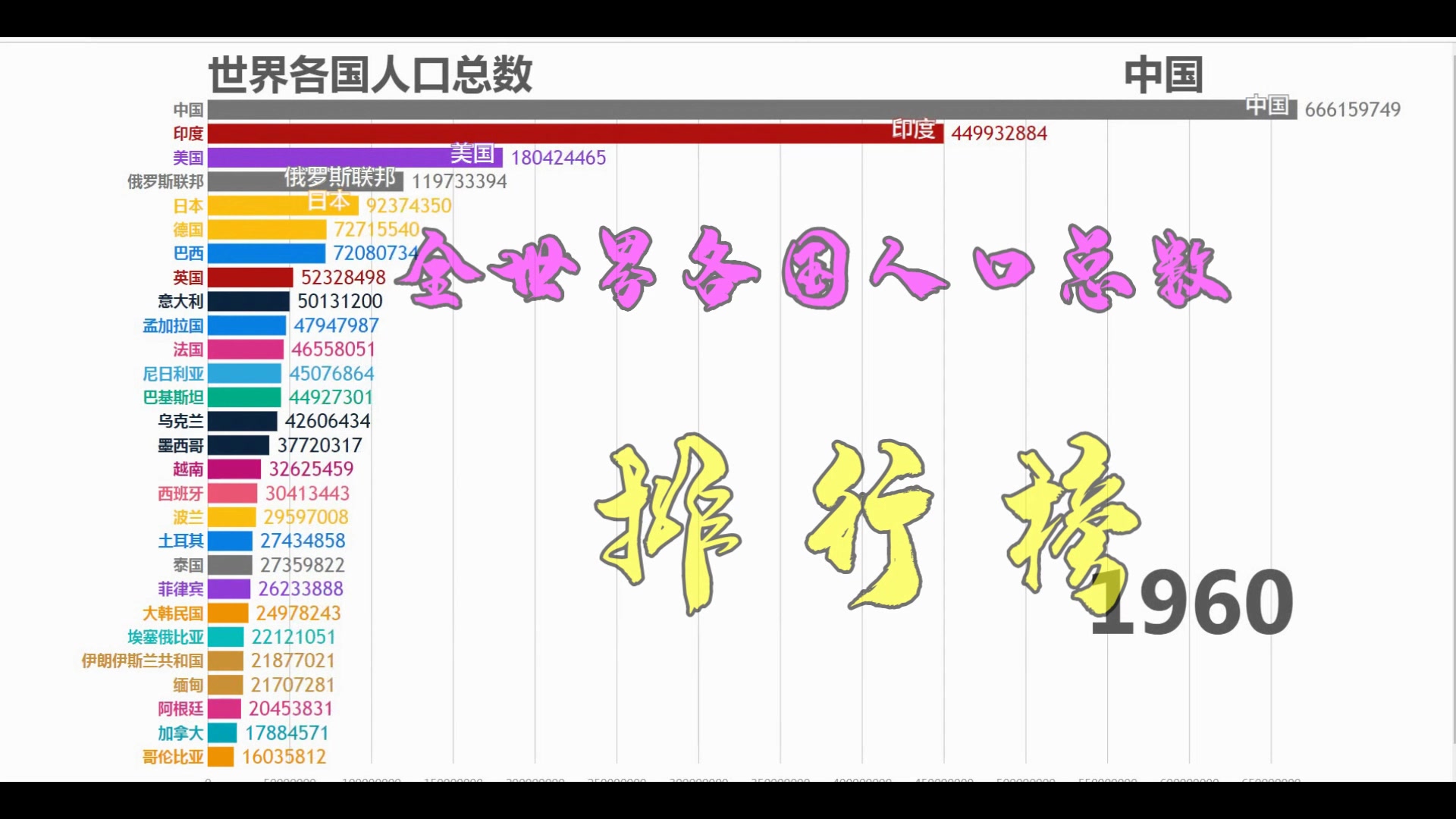Select the value 30413443
Viewport: 1456px width, 819px height.
click(x=307, y=493)
